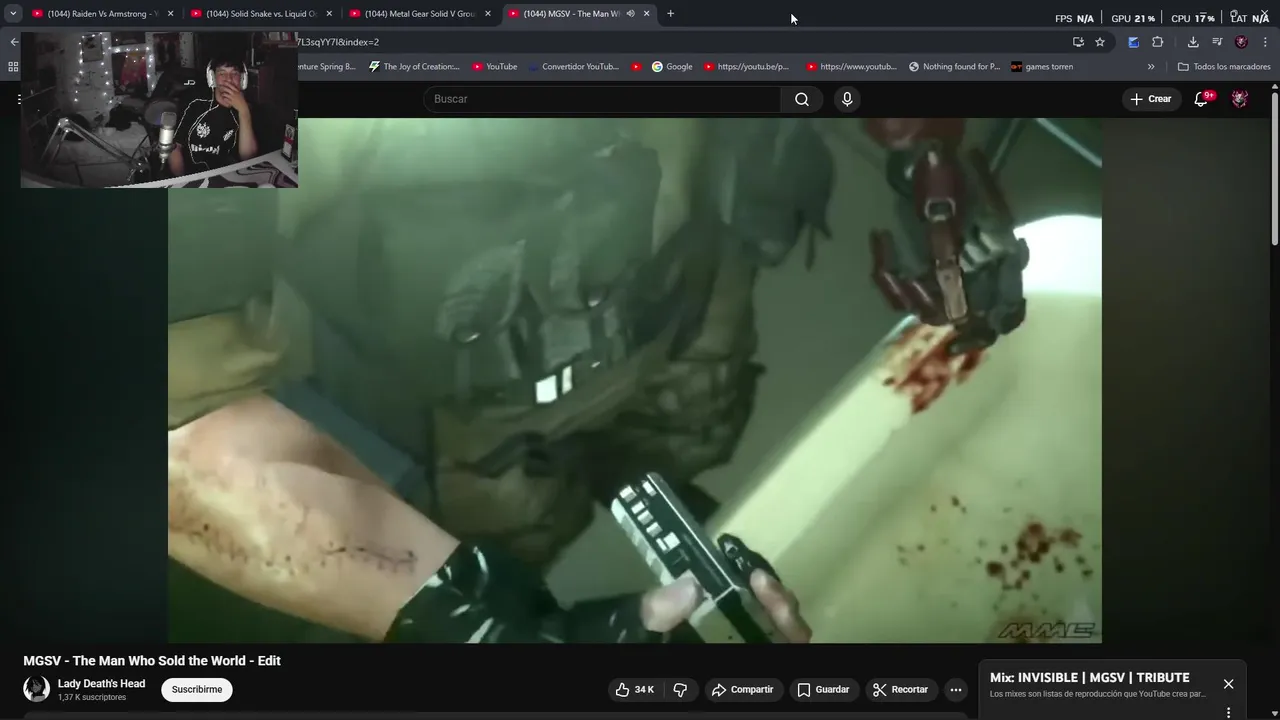Screen dimensions: 1280x720
Task: Expand the tab search dropdown
Action: coord(13,14)
